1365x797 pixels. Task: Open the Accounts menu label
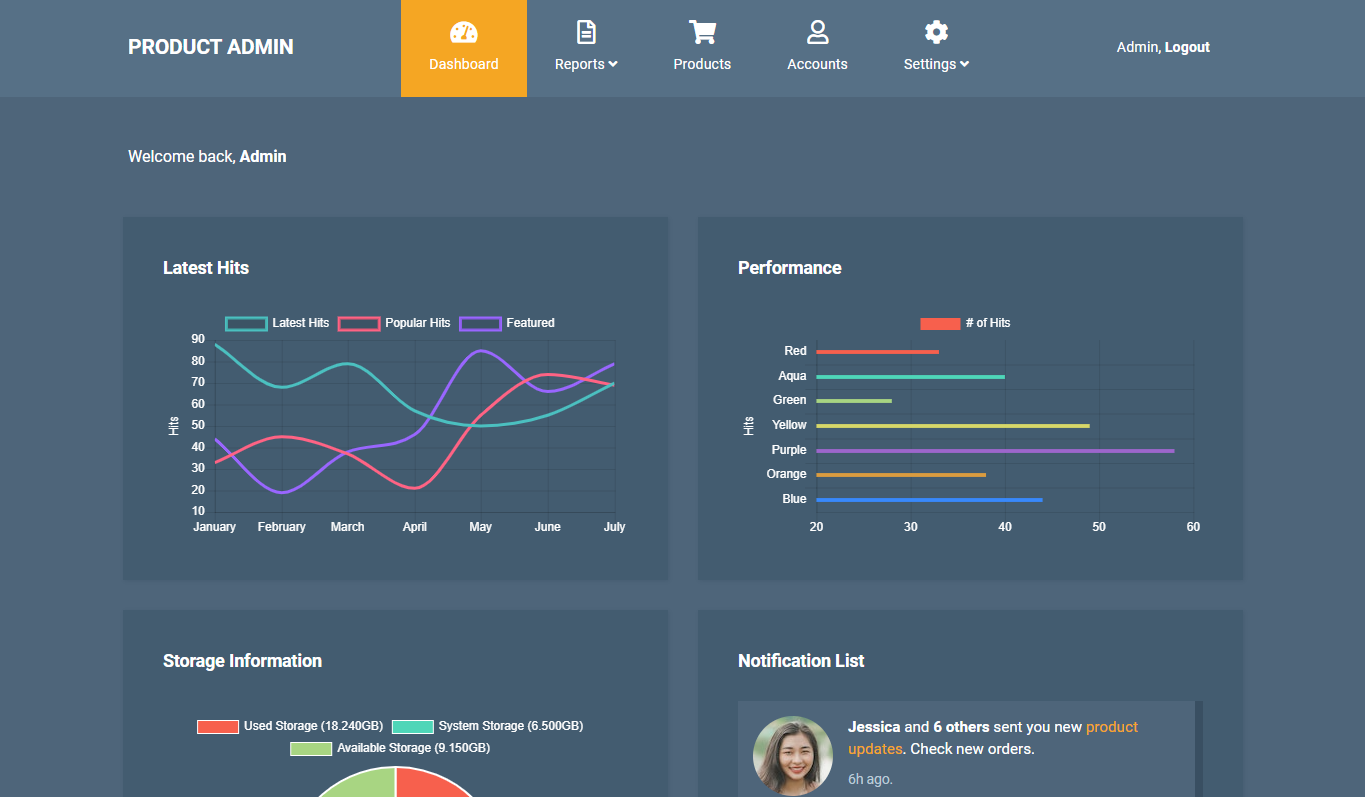[817, 64]
